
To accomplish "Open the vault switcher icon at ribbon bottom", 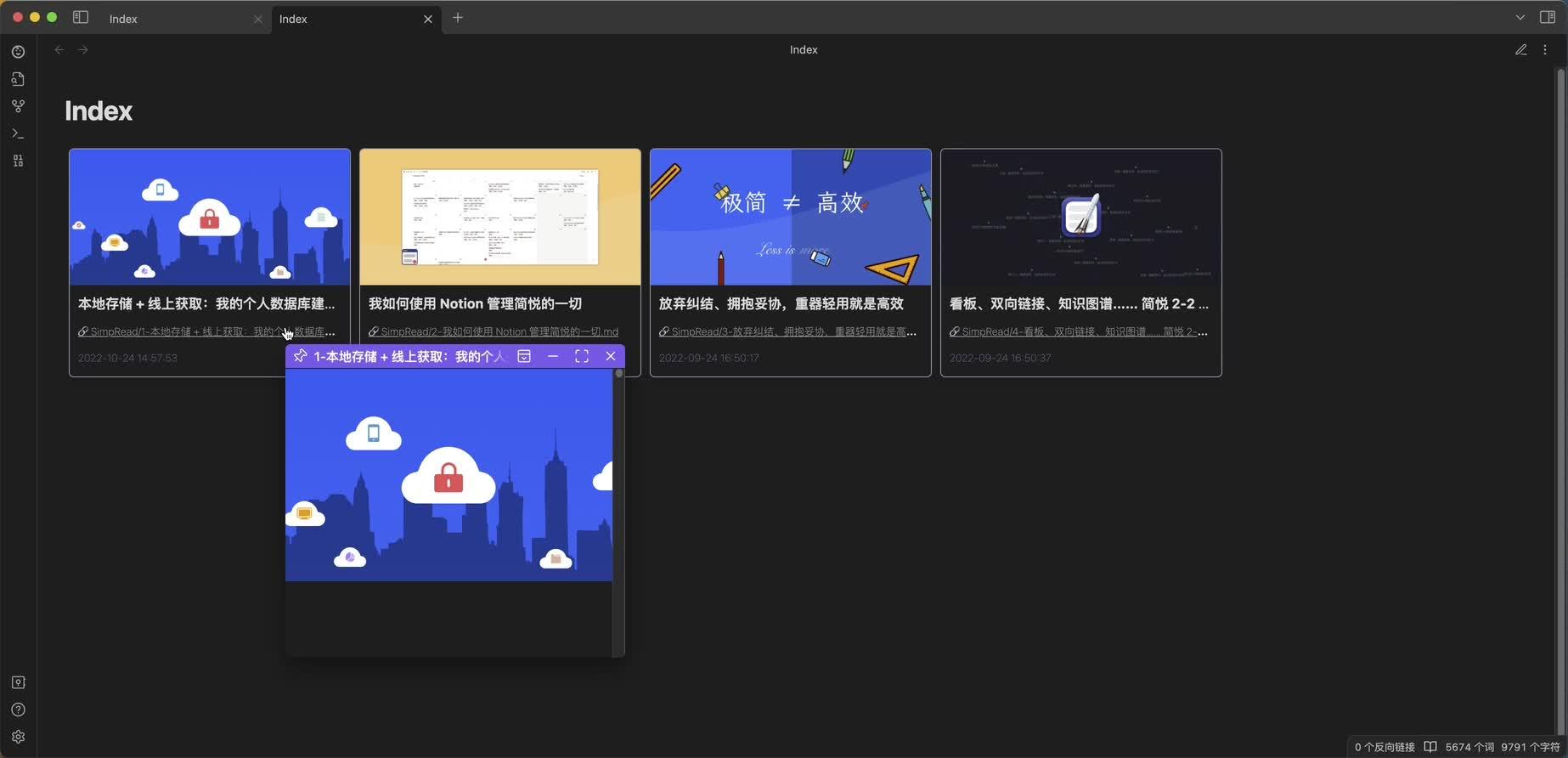I will [x=18, y=682].
